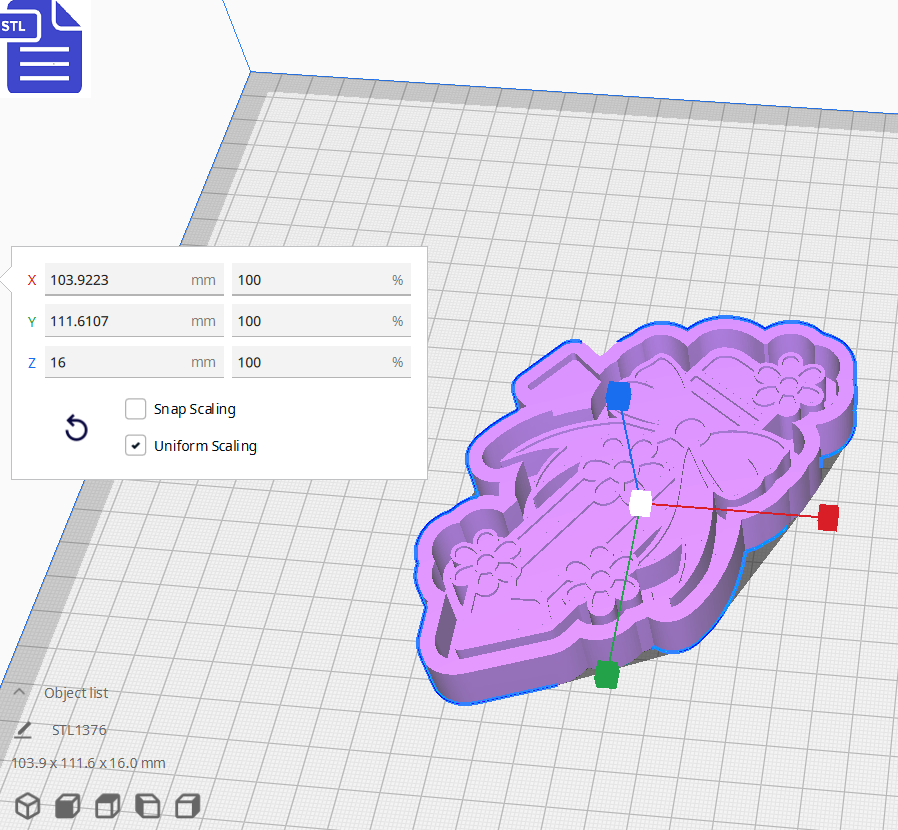
Task: Switch to the default 3D view
Action: [x=27, y=805]
